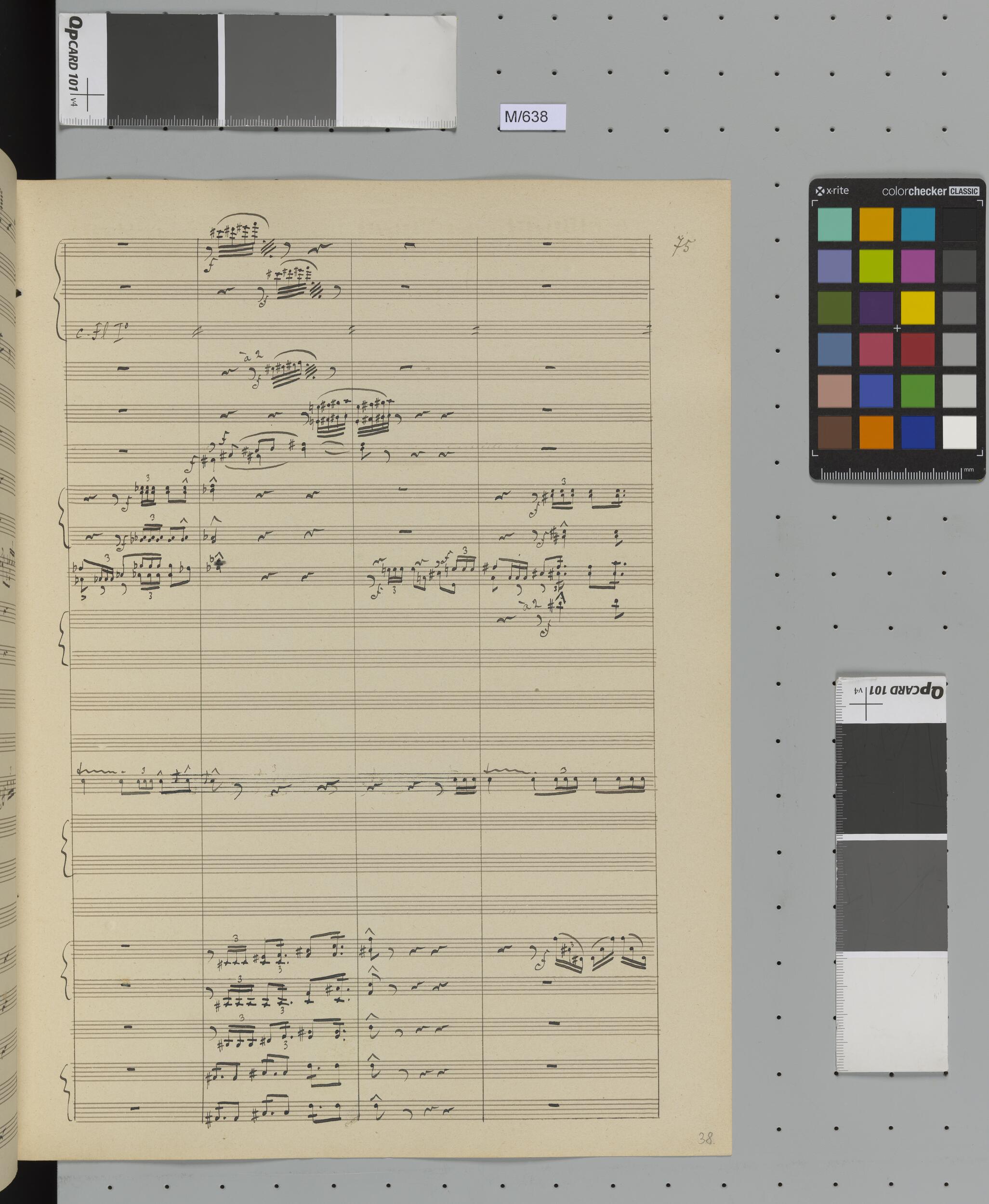Select the yellow-green colorchecker patch
This screenshot has width=989, height=1204.
876,266
